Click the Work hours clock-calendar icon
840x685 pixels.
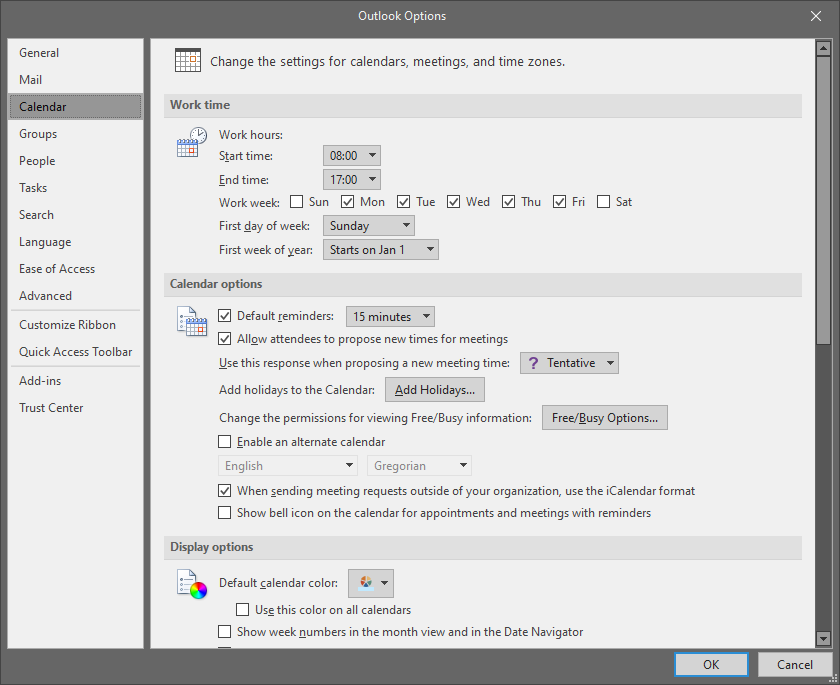coord(192,142)
